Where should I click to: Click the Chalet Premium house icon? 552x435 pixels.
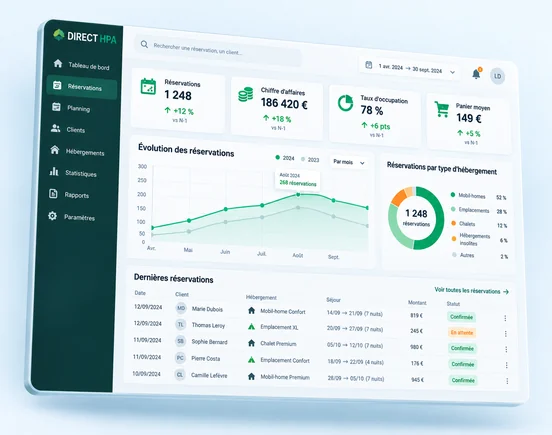(251, 343)
